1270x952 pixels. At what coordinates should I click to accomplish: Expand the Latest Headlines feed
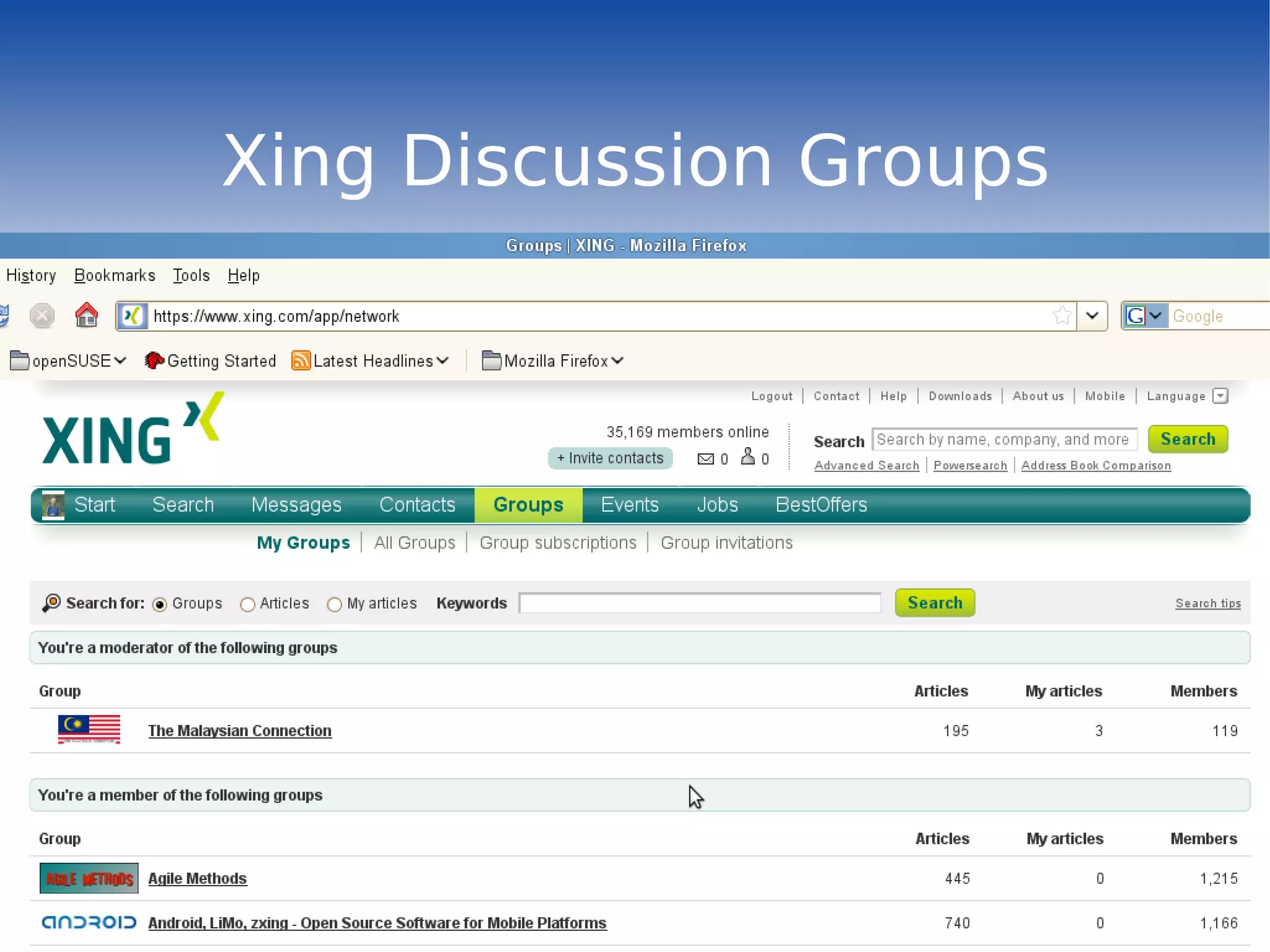(370, 361)
